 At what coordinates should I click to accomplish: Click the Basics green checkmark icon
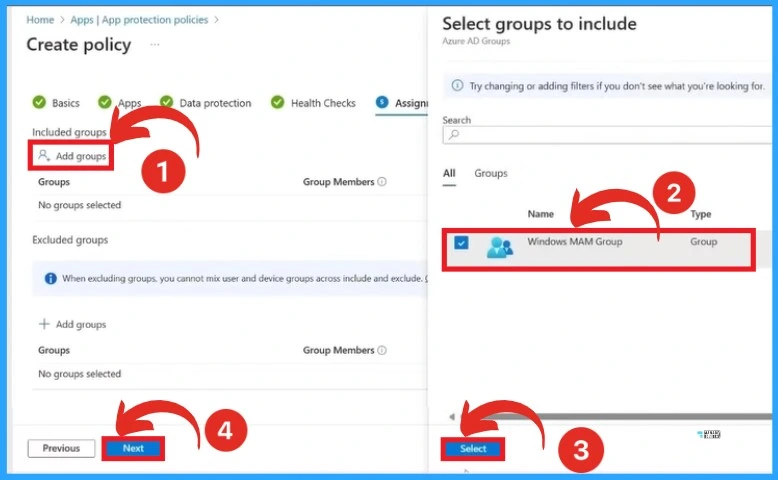click(39, 102)
